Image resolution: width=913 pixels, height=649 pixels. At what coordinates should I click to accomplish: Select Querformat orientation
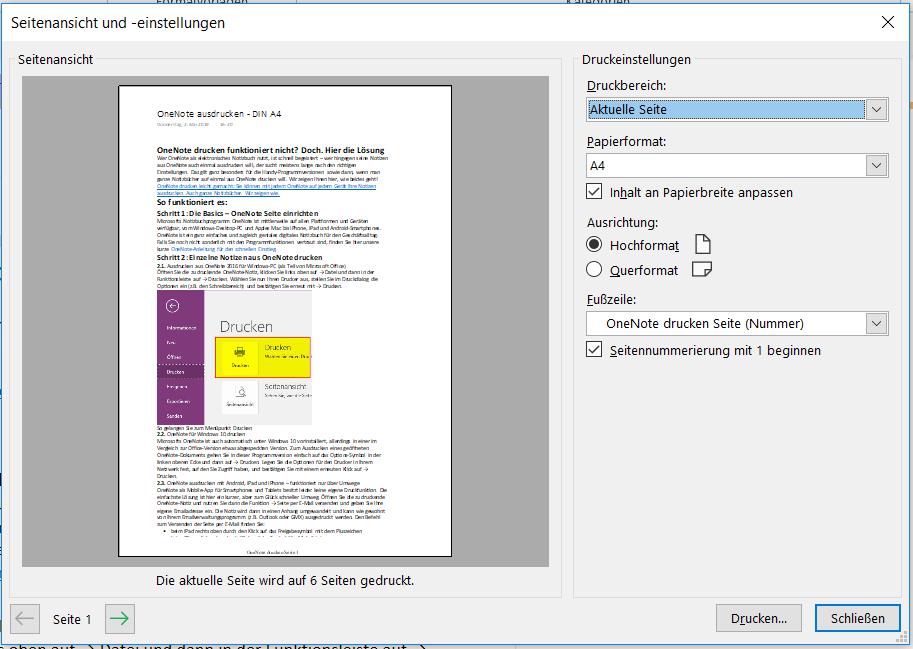(x=594, y=269)
